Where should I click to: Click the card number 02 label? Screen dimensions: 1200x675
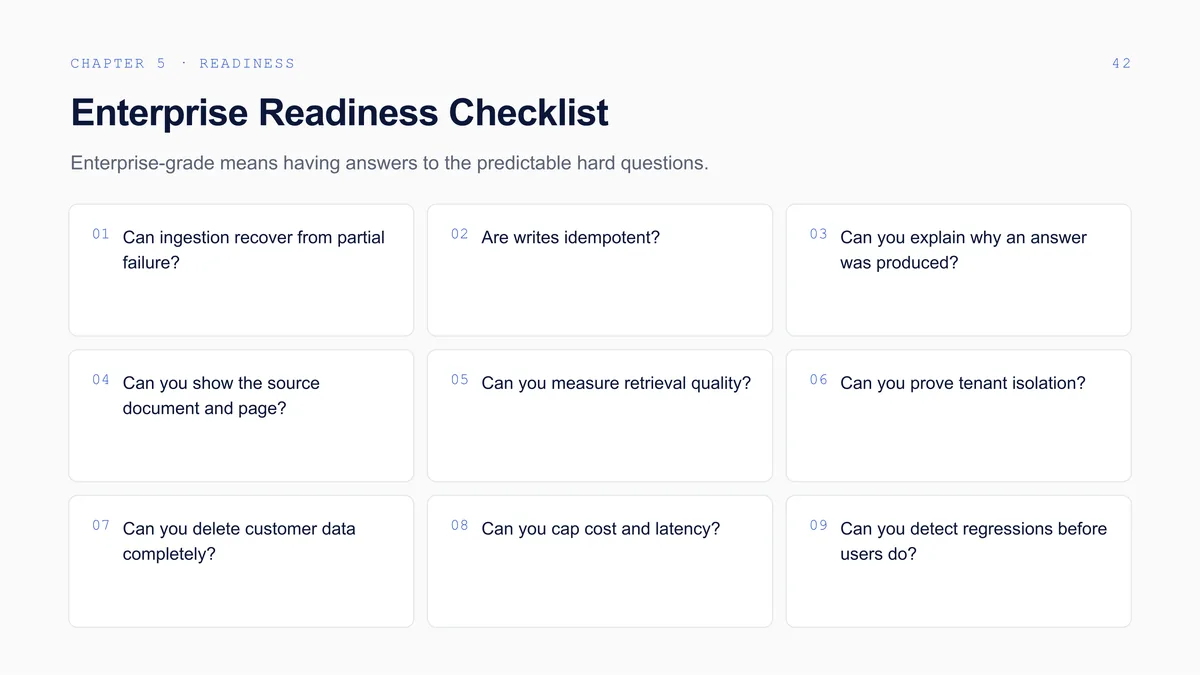[x=460, y=234]
